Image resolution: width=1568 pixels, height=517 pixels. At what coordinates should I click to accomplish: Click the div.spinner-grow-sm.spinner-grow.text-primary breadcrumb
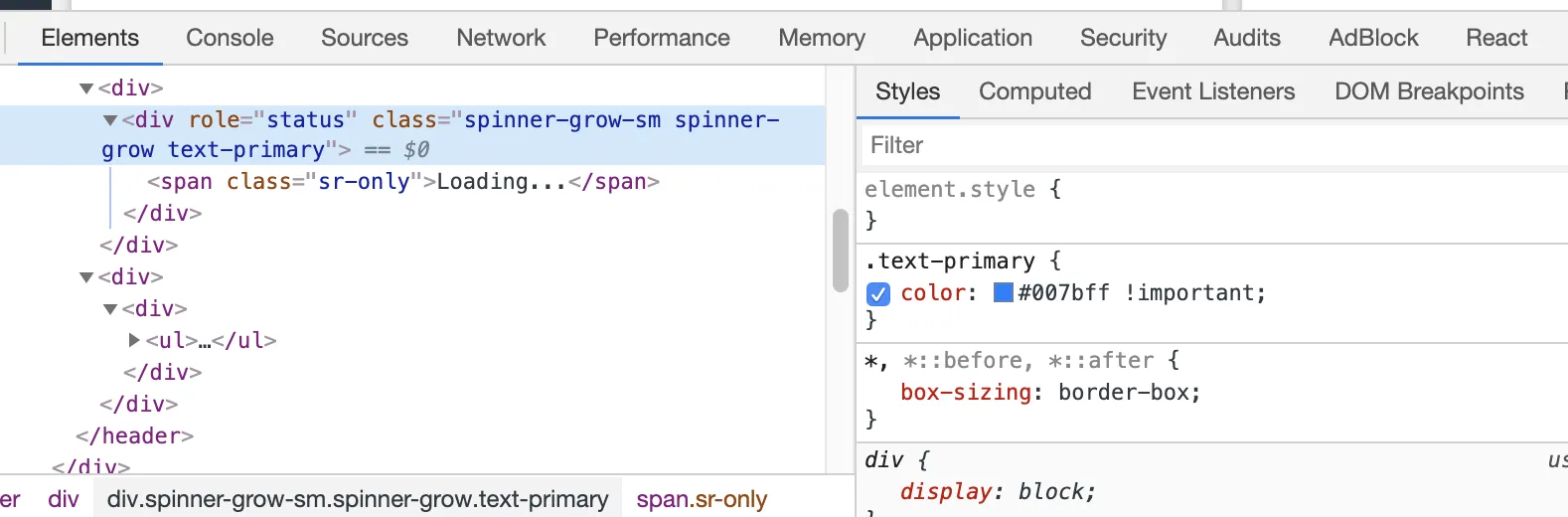pos(358,498)
